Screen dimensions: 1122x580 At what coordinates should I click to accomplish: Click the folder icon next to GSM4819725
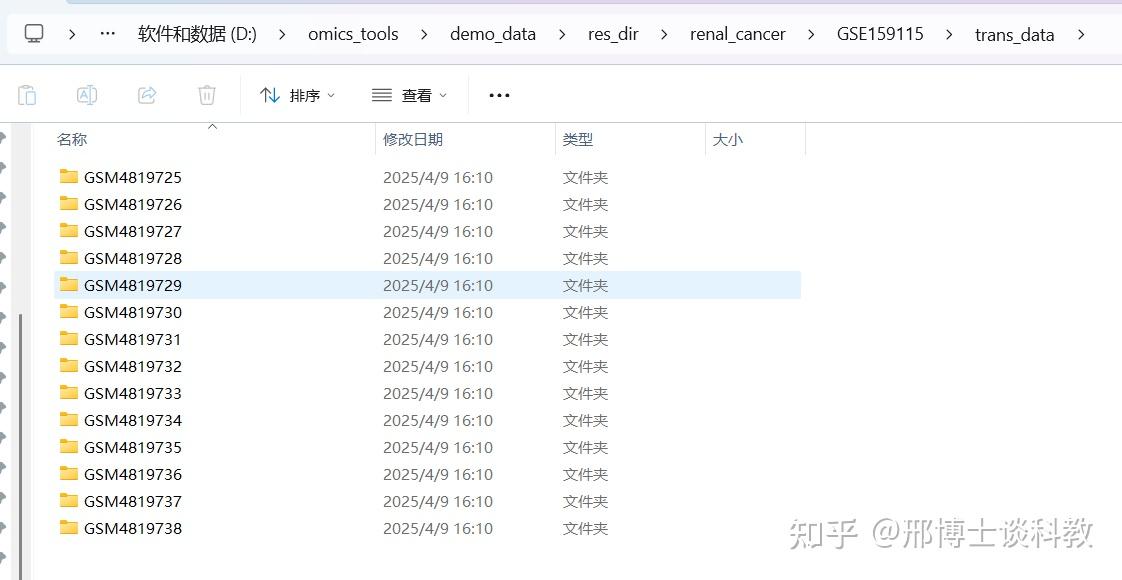(x=68, y=177)
